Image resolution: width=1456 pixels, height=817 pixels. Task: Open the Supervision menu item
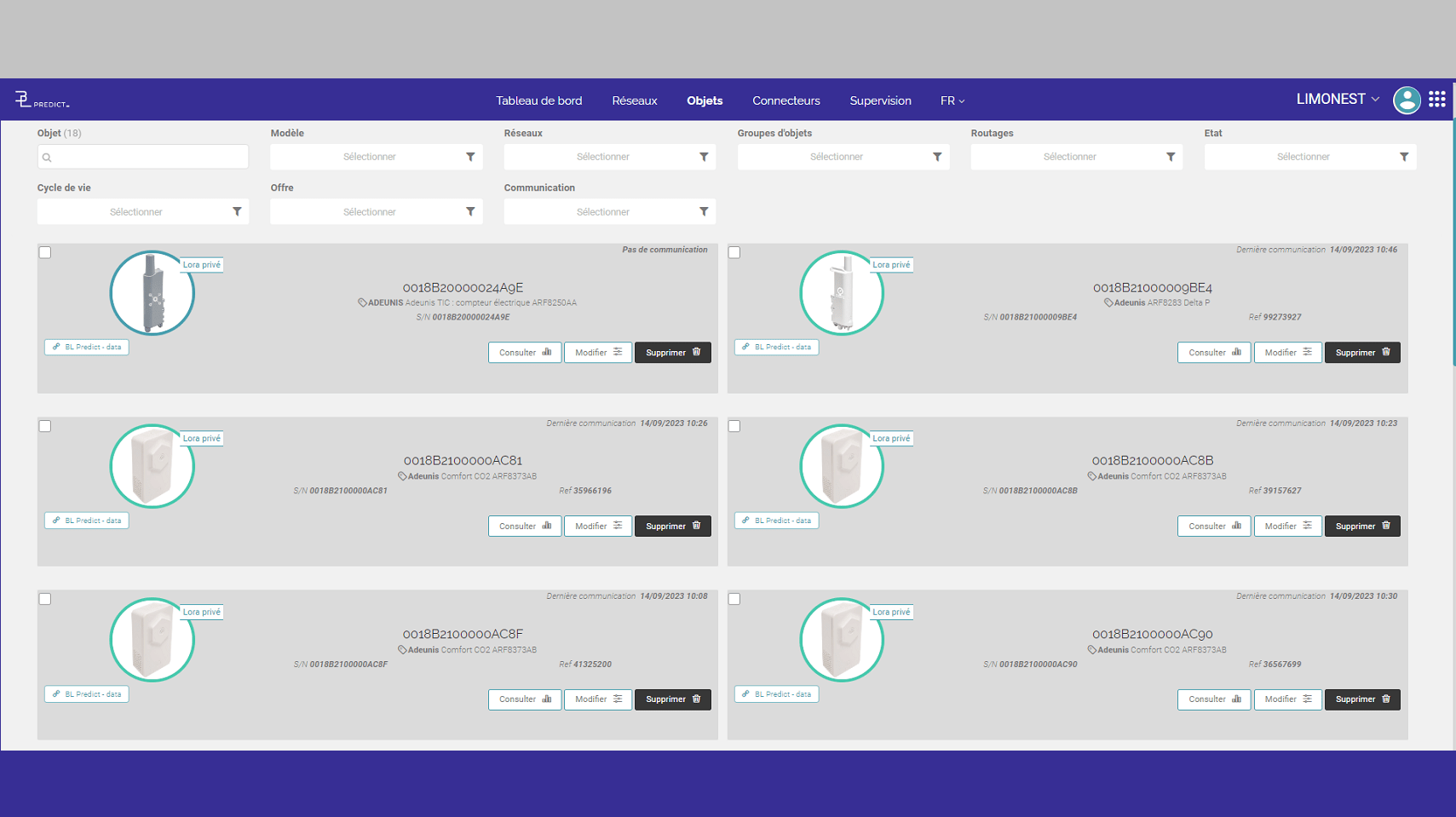[x=880, y=101]
